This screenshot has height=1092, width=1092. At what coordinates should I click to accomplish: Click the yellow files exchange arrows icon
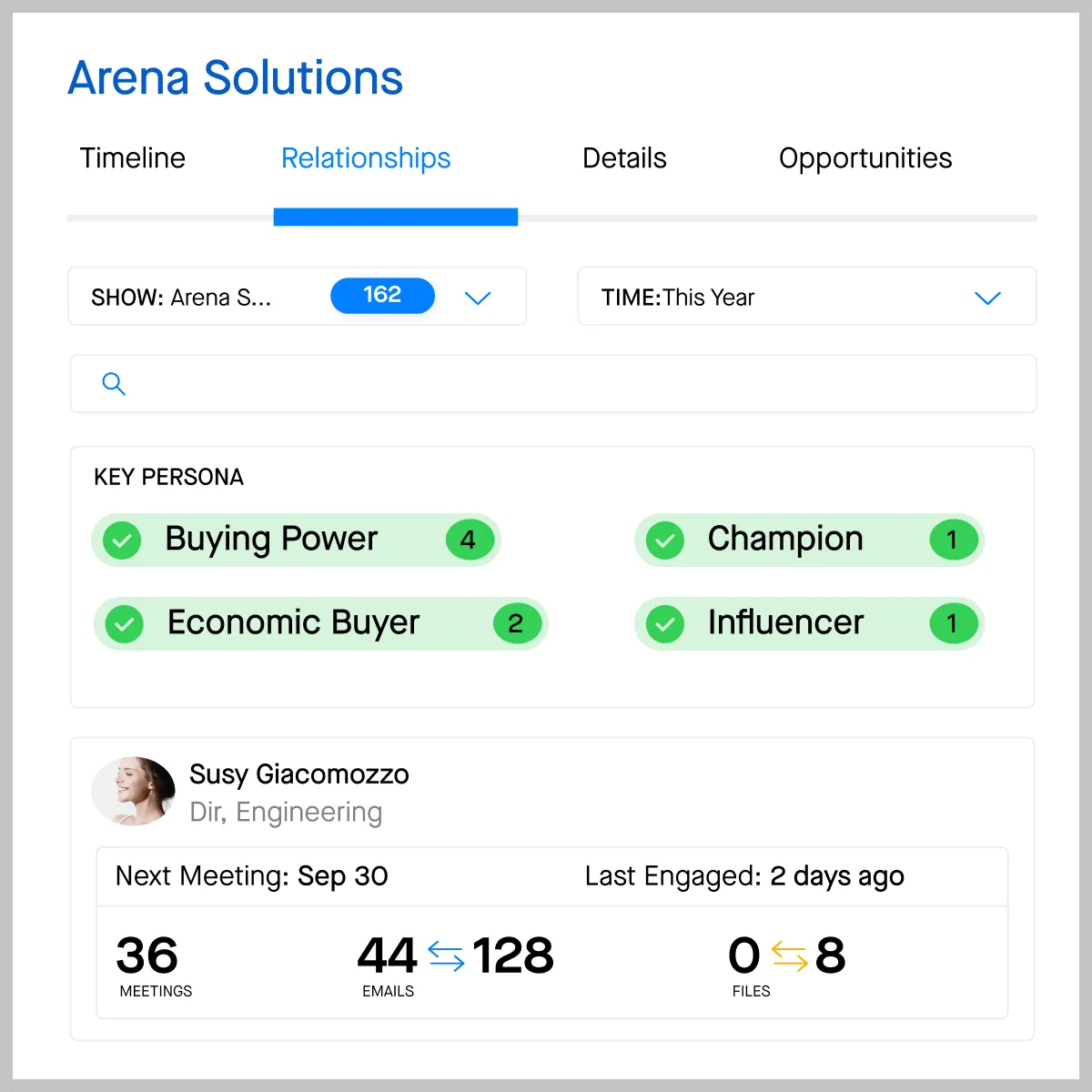click(789, 955)
